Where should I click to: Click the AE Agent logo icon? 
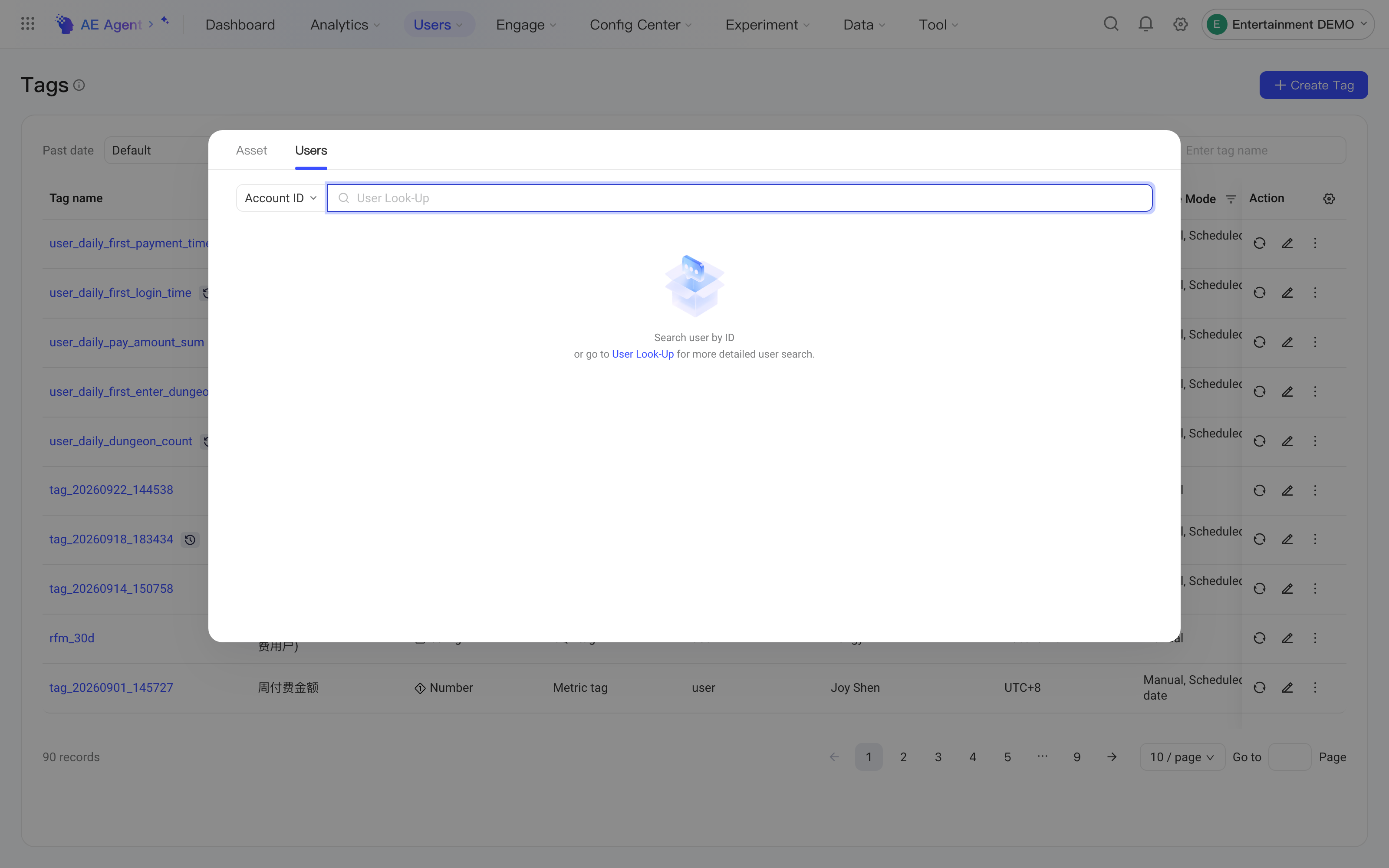(x=64, y=24)
